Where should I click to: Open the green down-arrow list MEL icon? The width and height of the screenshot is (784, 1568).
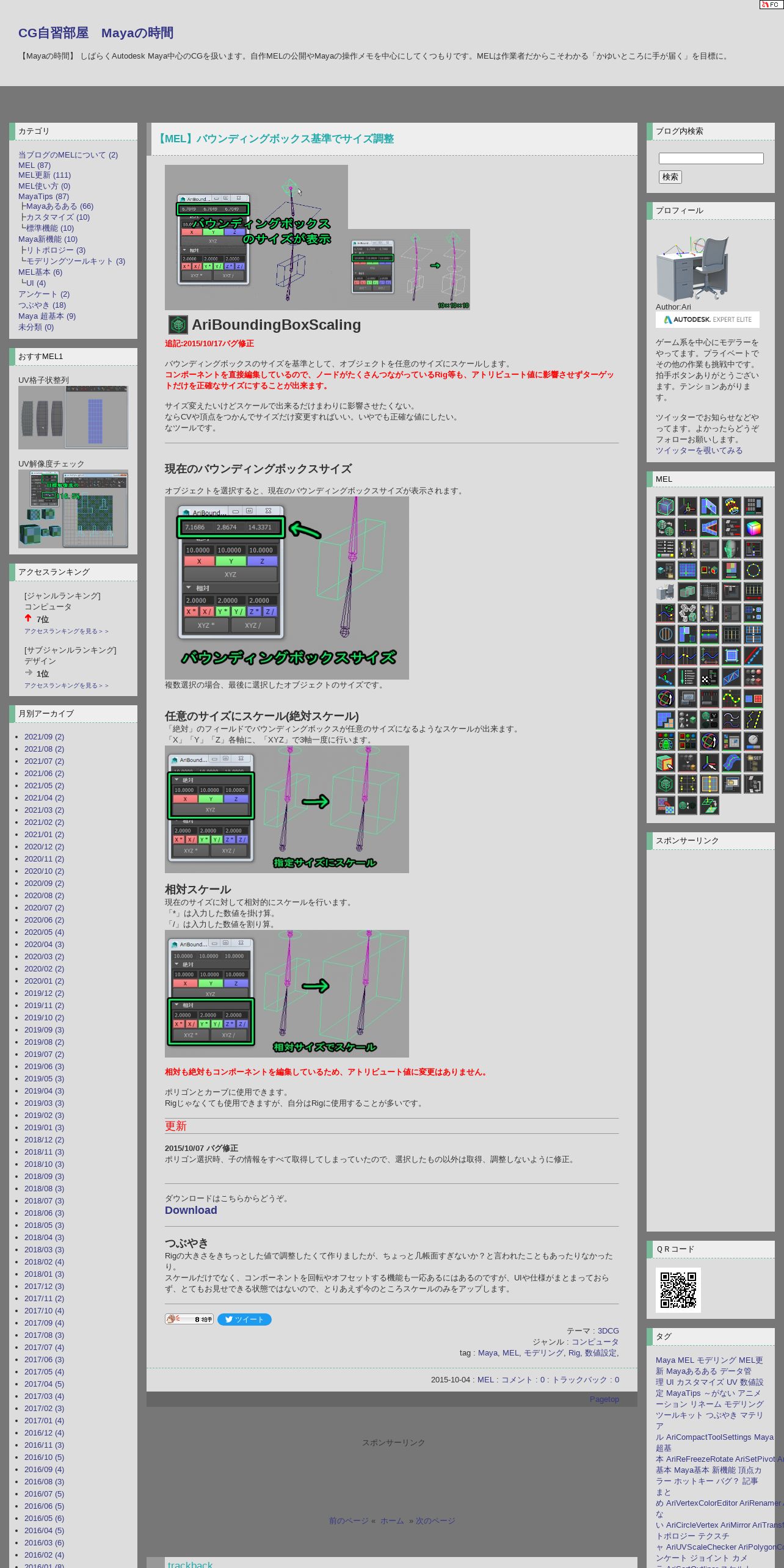click(x=688, y=677)
